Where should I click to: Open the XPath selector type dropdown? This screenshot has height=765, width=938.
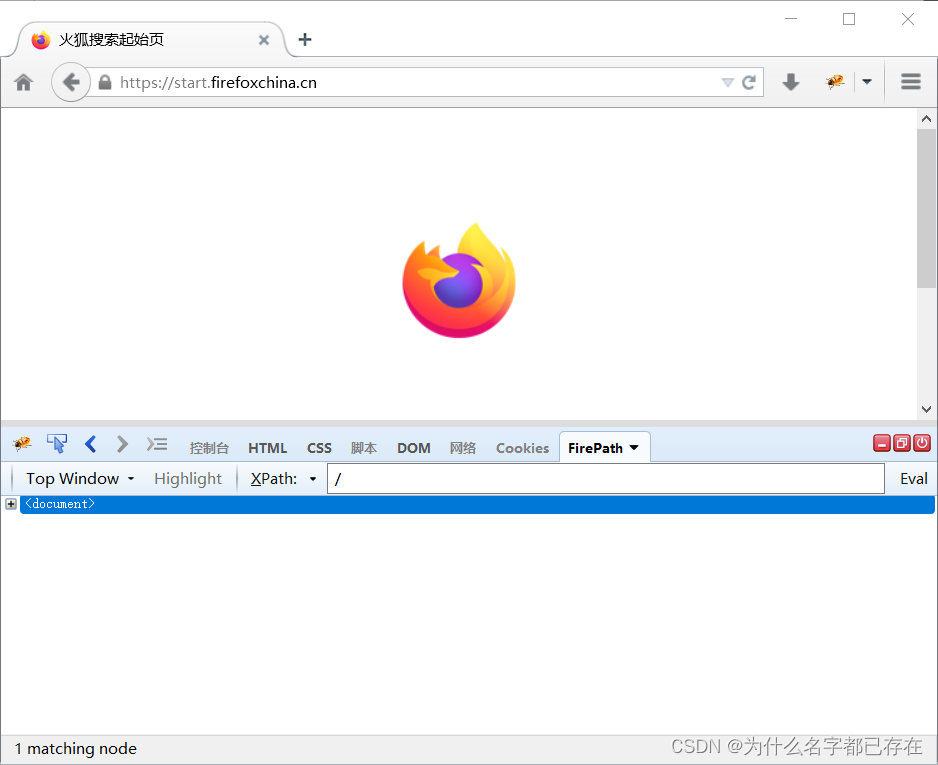313,479
